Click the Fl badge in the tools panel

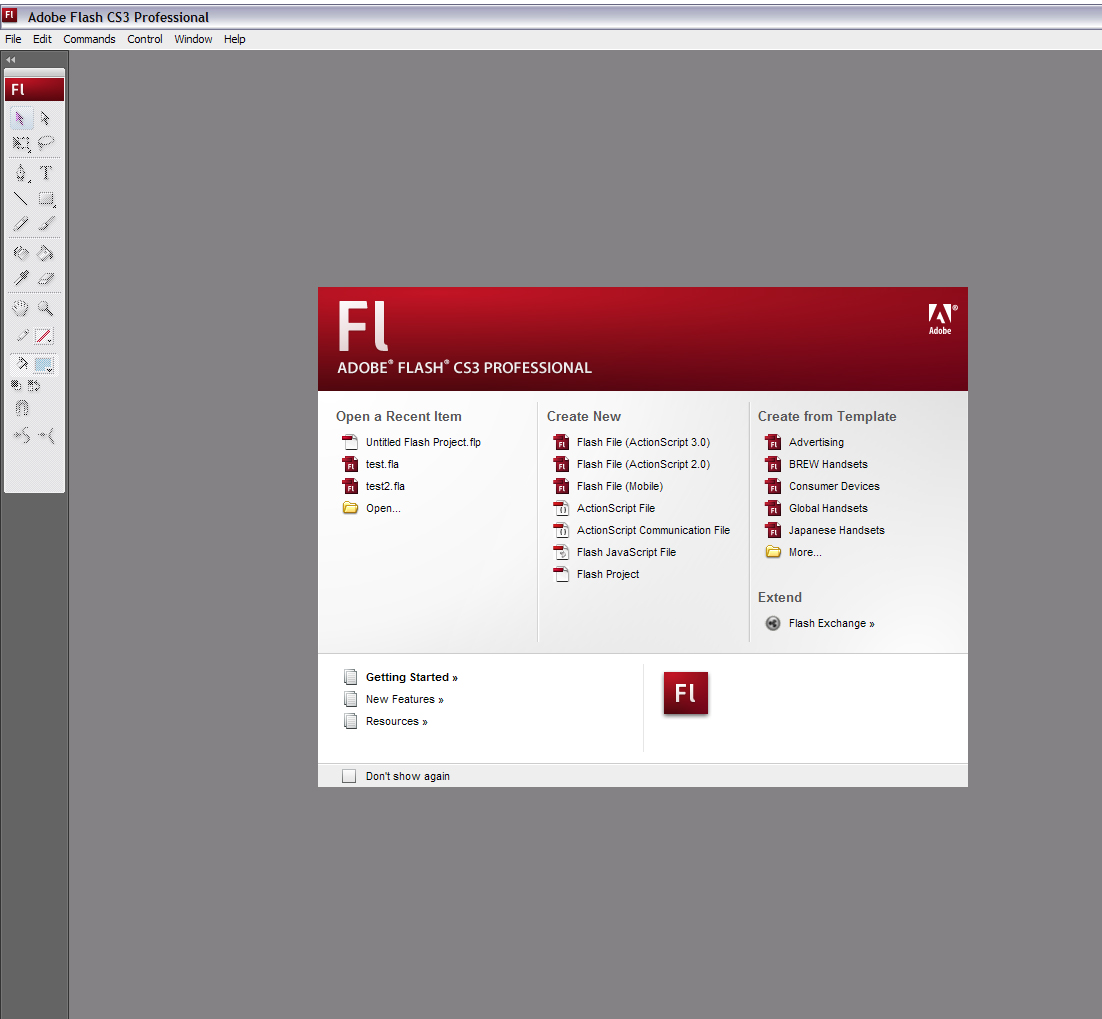[34, 89]
